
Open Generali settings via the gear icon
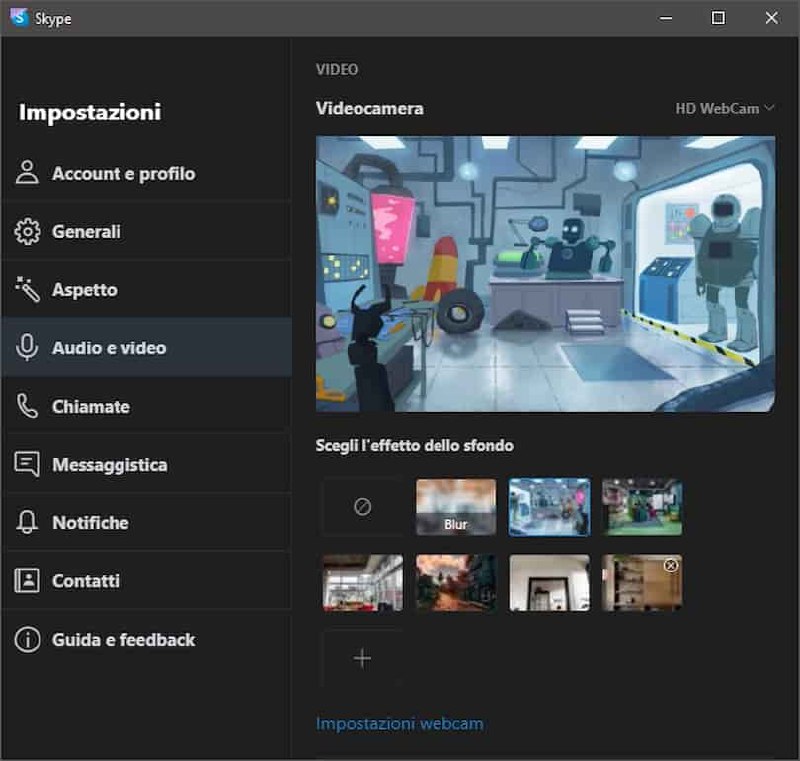click(x=27, y=232)
